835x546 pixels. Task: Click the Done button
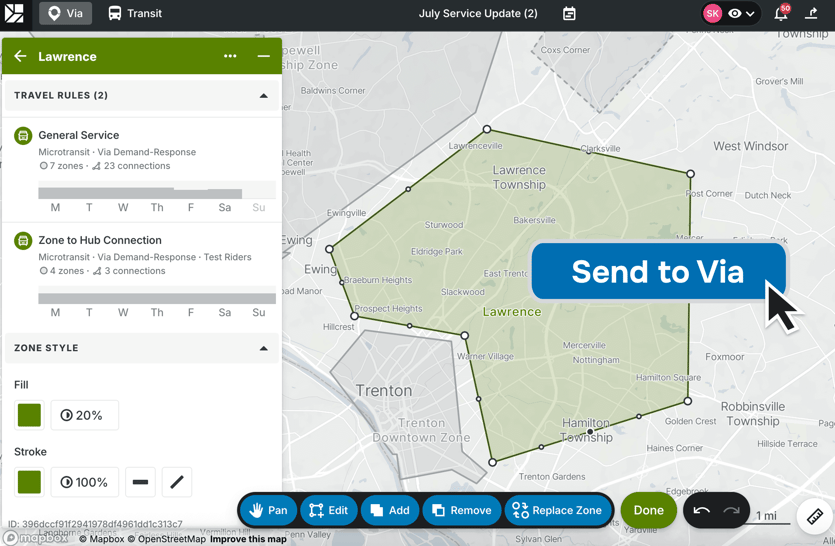(649, 510)
